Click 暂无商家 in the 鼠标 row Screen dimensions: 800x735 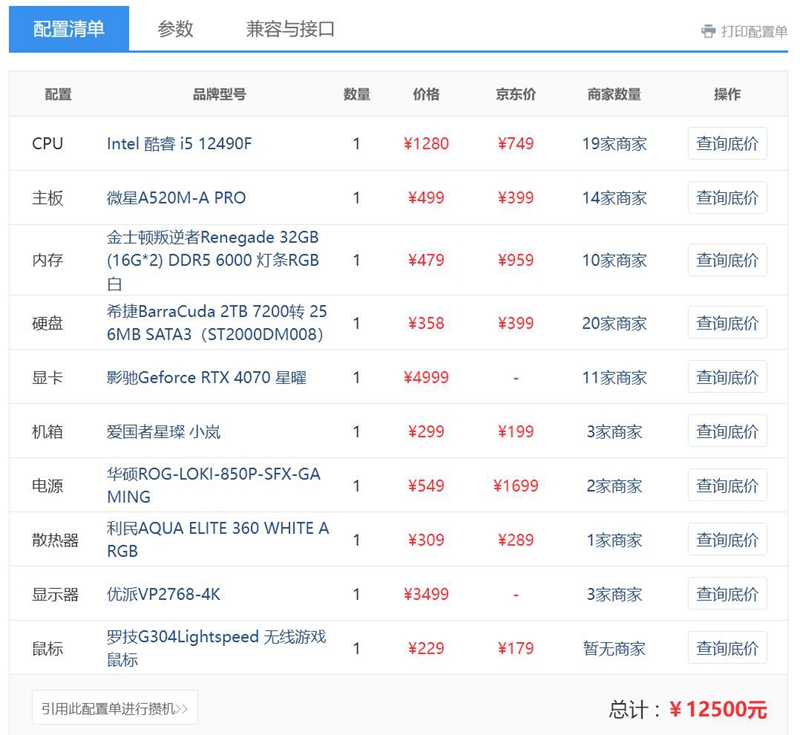614,648
